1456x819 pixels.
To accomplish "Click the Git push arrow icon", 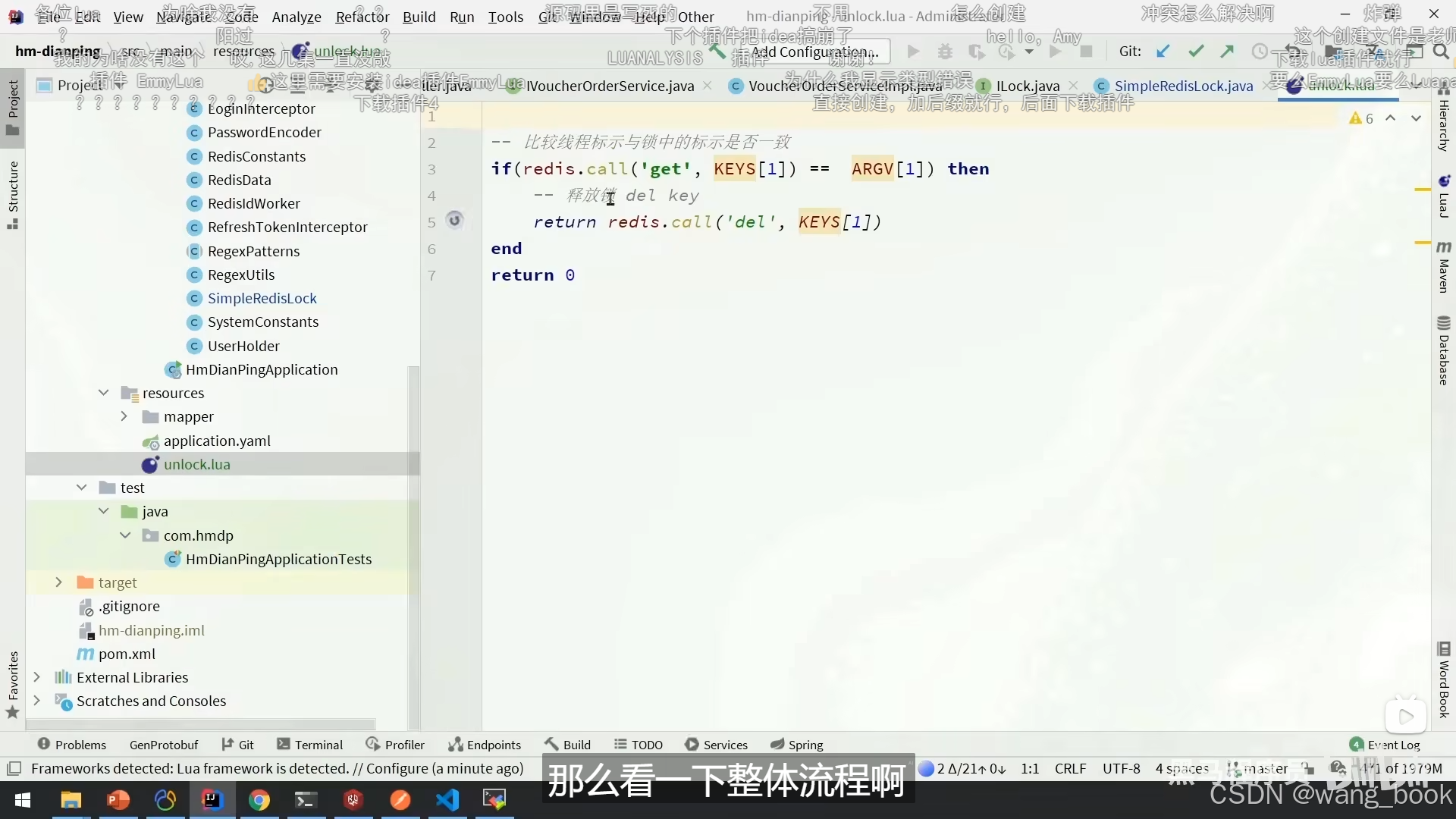I will pos(1227,52).
